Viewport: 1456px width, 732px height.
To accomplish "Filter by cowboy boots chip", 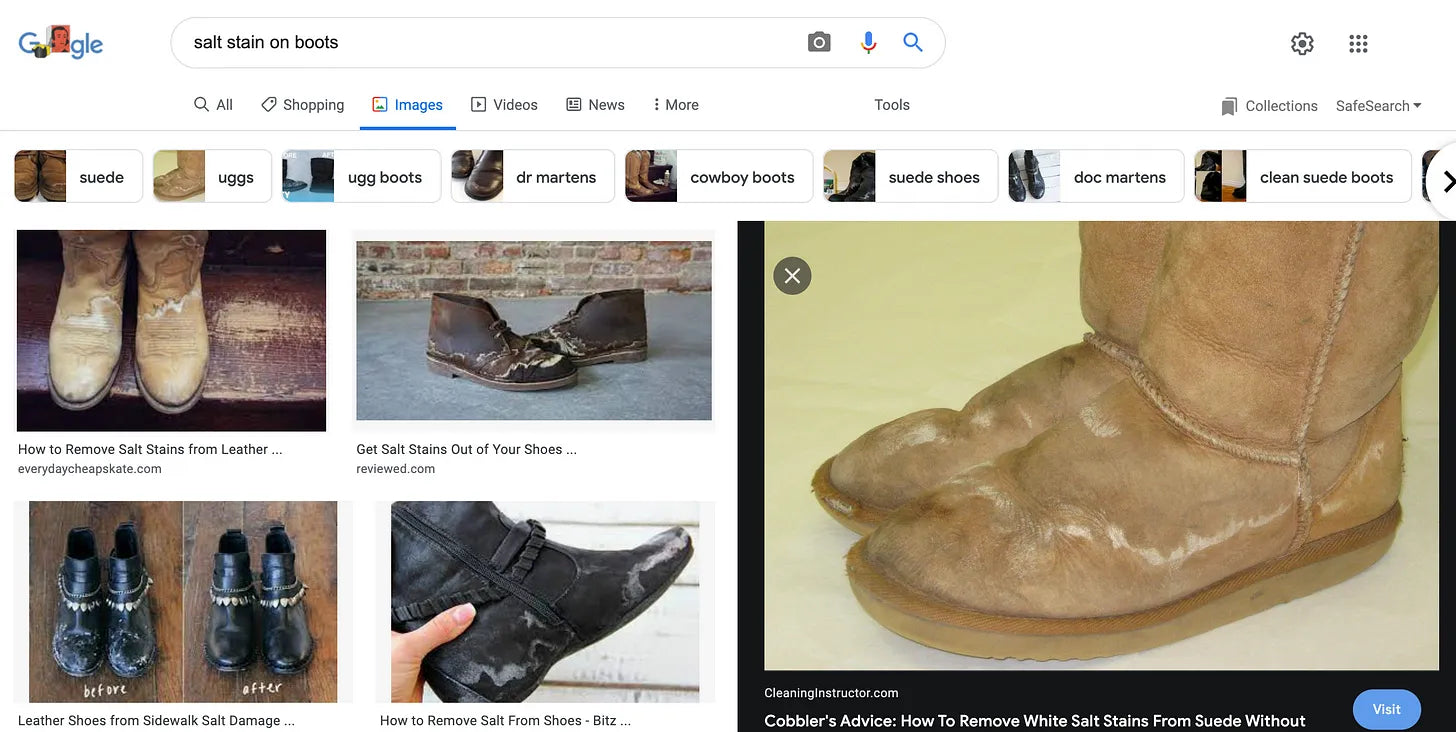I will point(718,176).
